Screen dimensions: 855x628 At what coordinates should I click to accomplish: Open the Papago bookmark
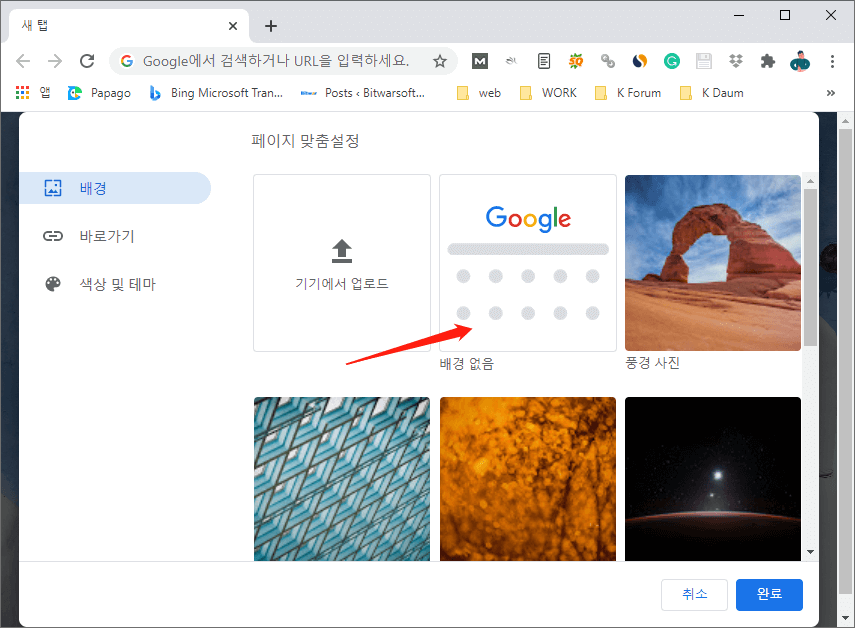99,93
